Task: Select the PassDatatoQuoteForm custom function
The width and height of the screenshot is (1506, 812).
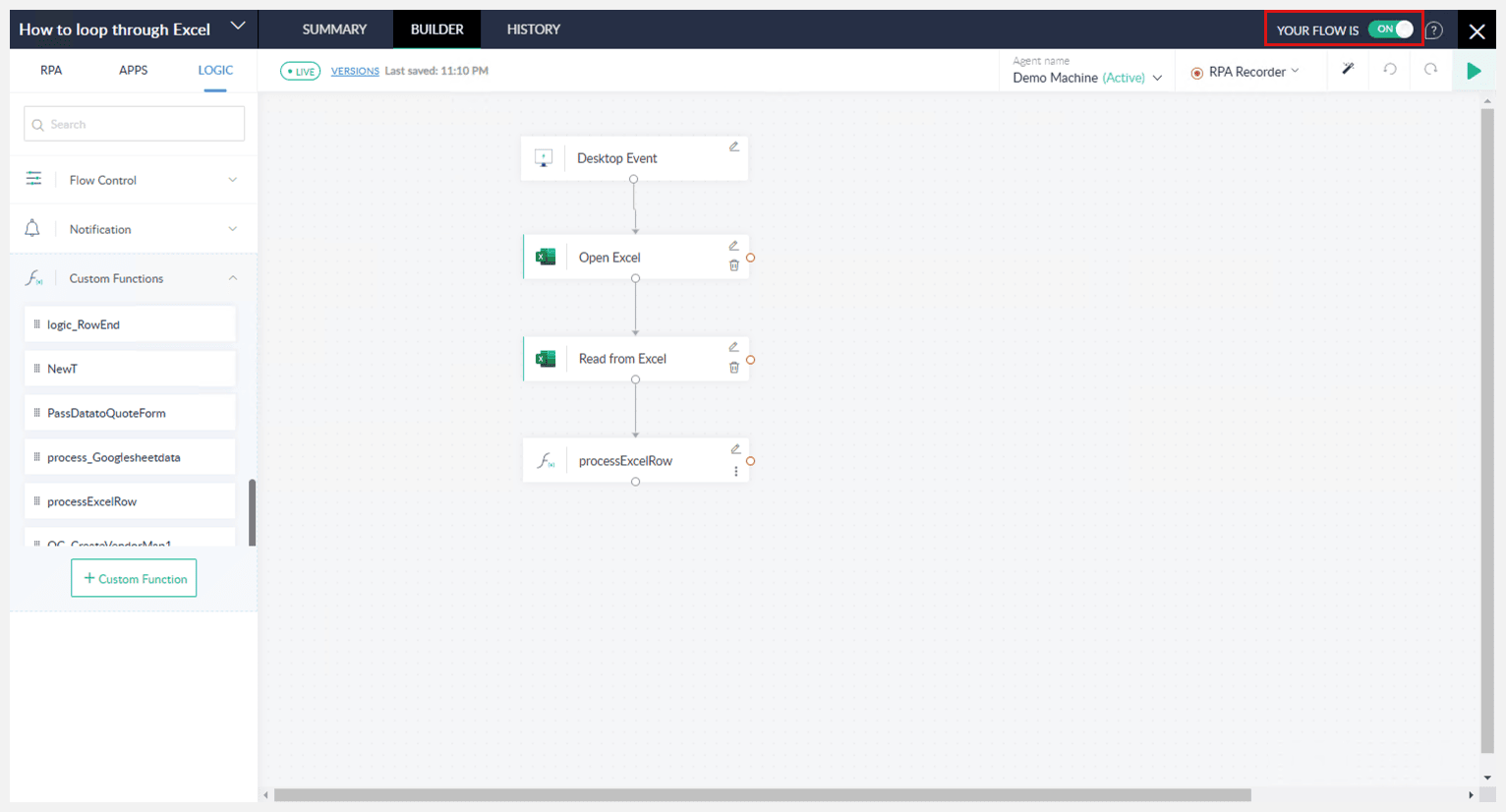Action: (x=130, y=413)
